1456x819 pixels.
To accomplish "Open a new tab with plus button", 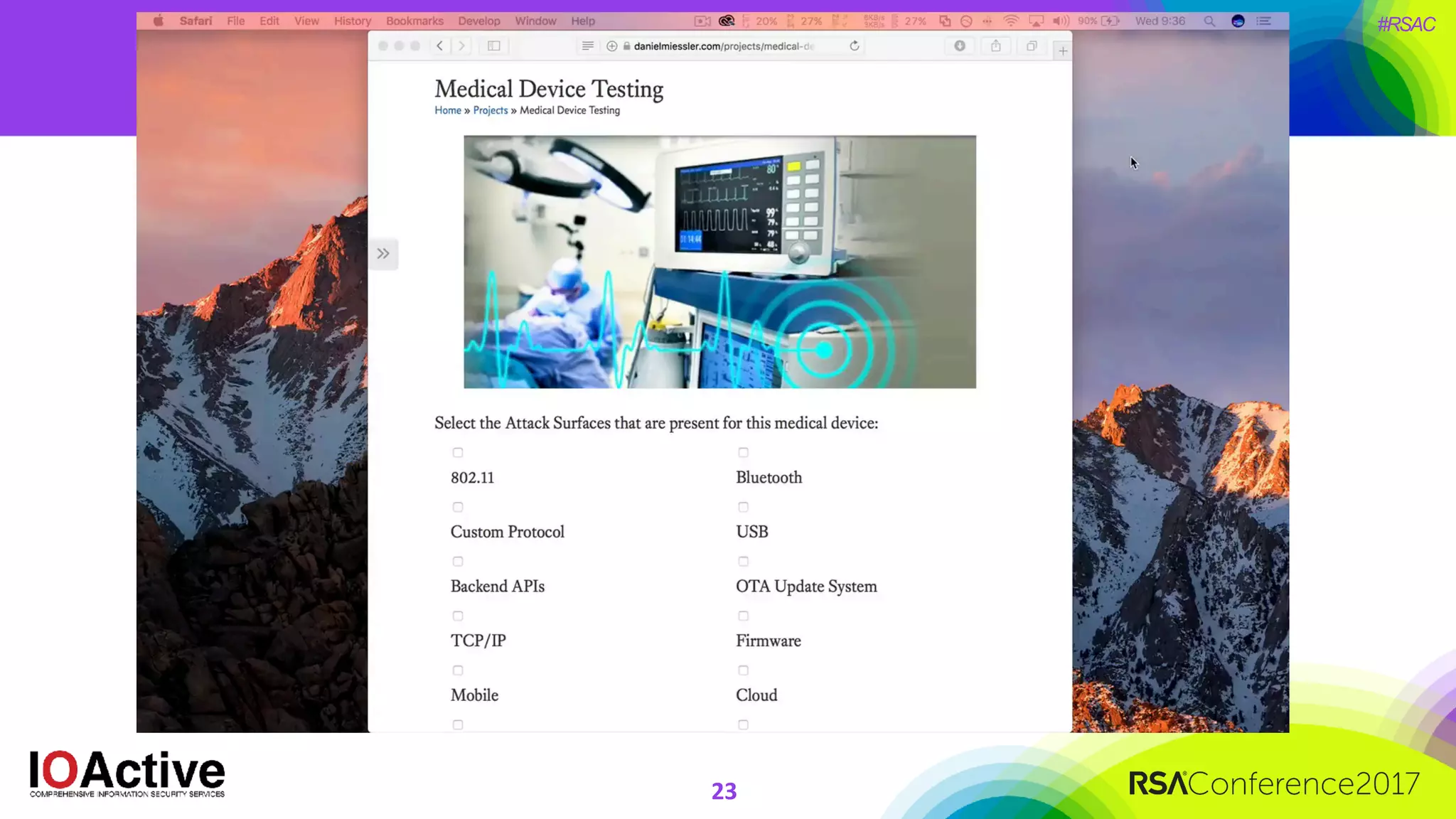I will (x=1063, y=50).
